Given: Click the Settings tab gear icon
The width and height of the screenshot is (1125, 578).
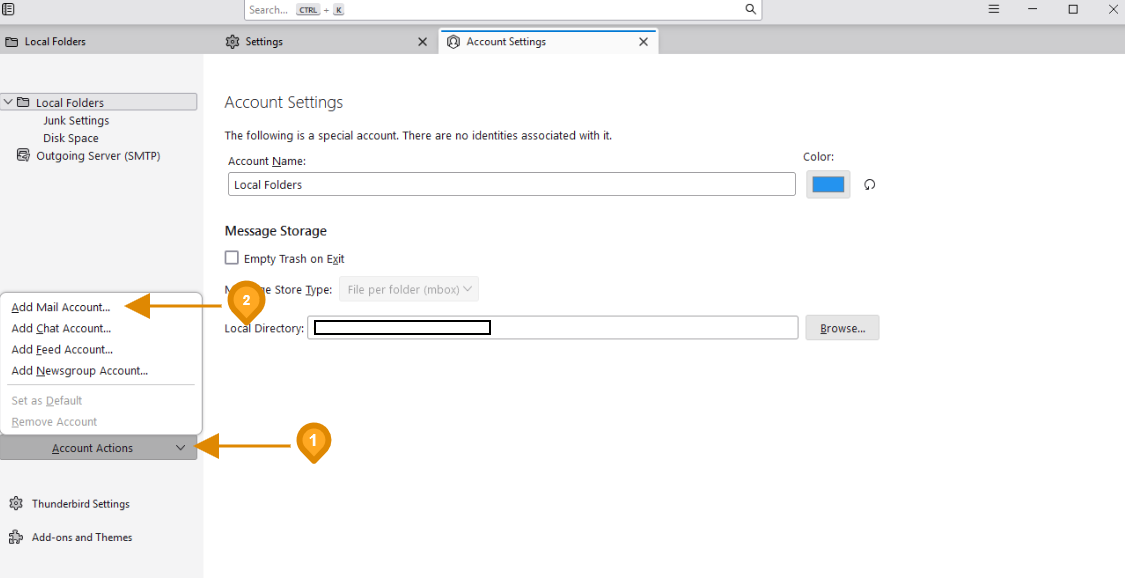Looking at the screenshot, I should (x=232, y=42).
